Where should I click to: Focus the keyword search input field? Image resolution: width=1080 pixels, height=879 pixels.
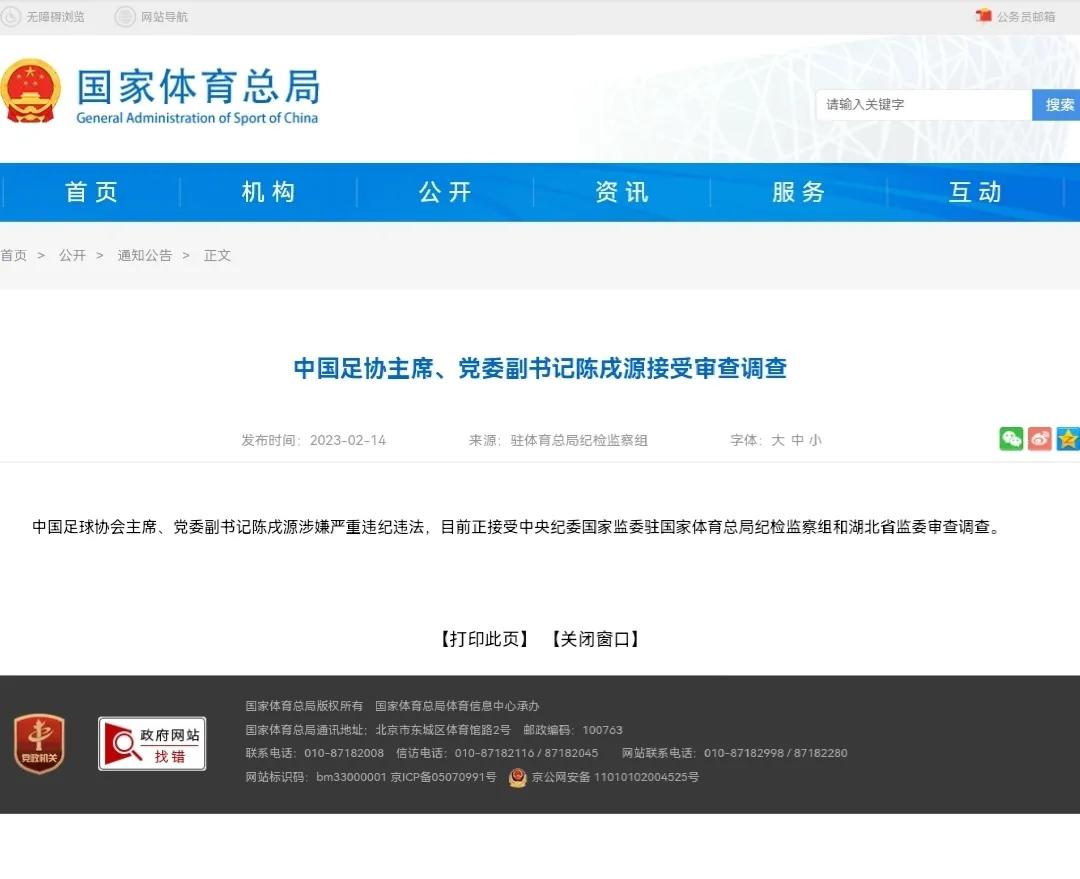click(924, 105)
